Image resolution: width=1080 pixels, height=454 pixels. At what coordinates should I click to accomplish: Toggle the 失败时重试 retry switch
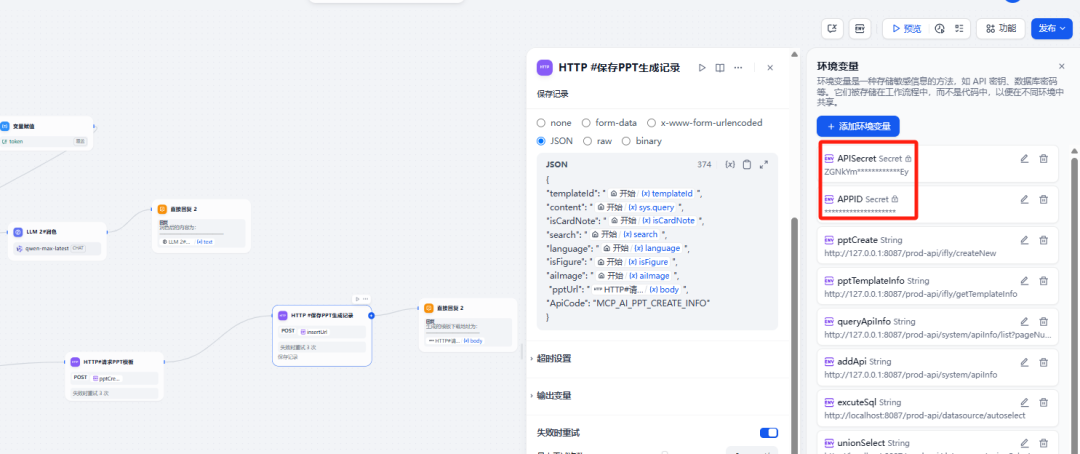click(769, 433)
